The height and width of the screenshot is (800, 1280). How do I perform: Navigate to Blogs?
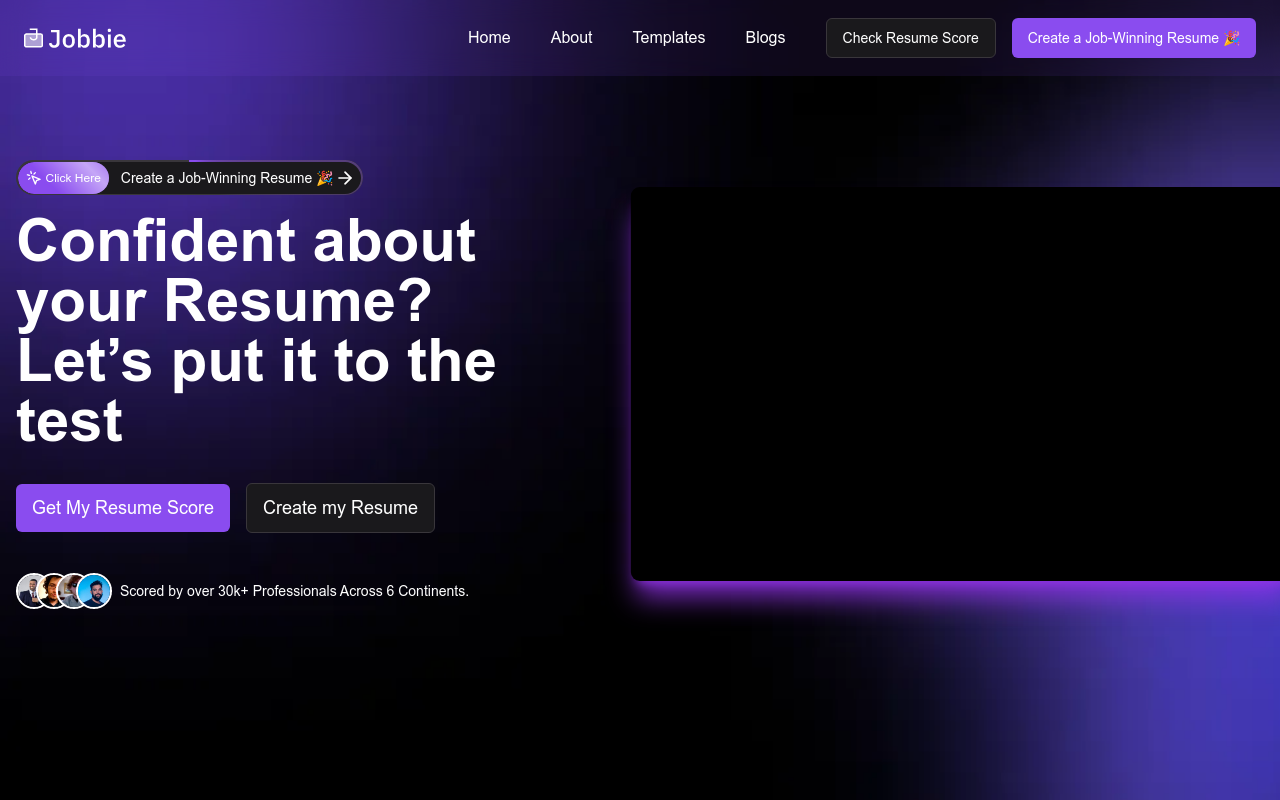coord(765,38)
